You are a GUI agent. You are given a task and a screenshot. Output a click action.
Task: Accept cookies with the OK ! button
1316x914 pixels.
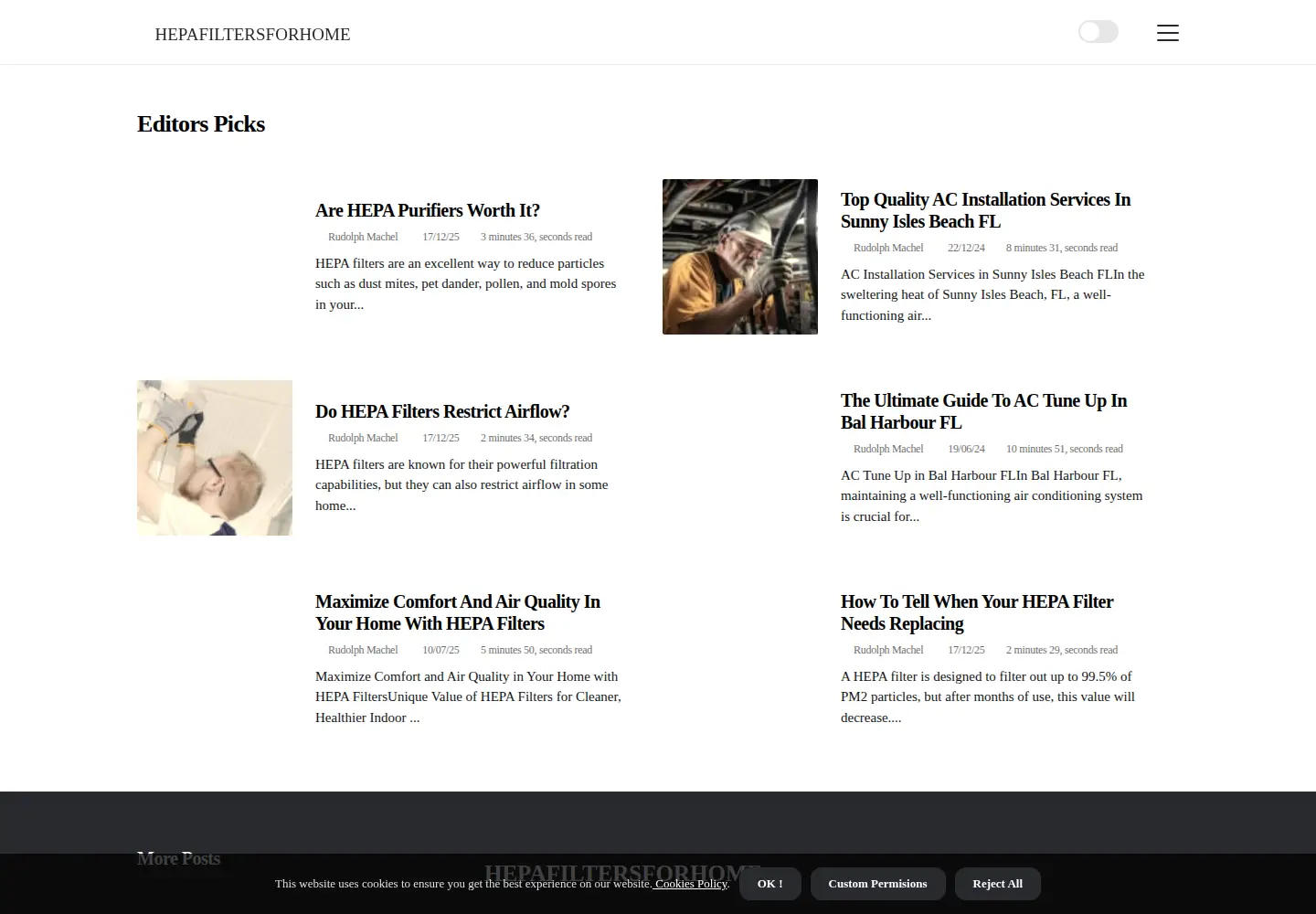[x=770, y=884]
